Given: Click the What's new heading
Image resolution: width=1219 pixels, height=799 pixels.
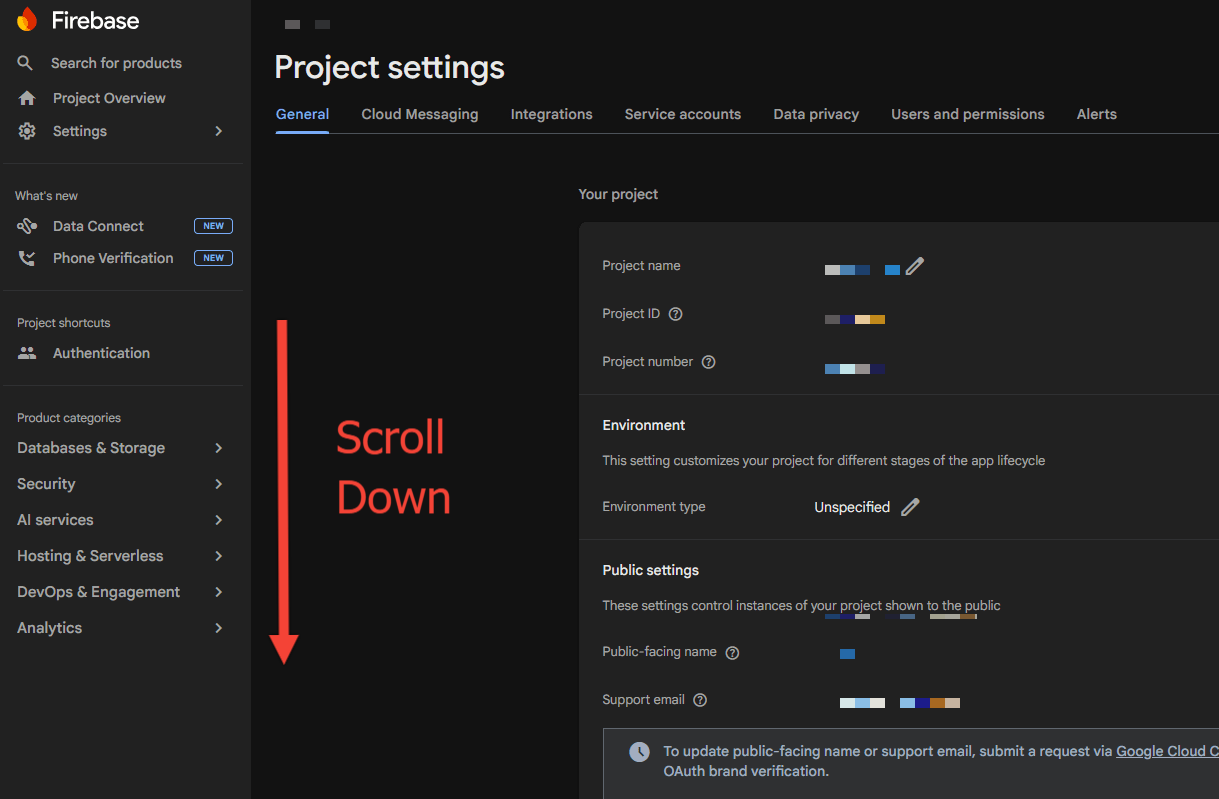Looking at the screenshot, I should coord(46,196).
